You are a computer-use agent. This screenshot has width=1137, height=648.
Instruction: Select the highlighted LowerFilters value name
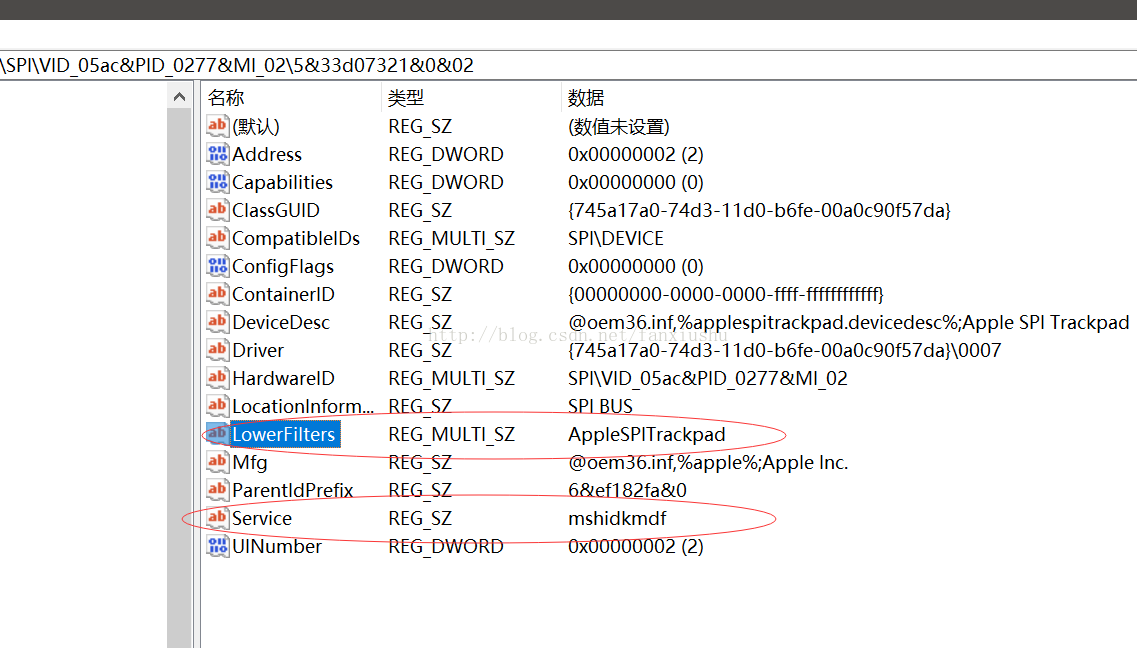285,434
